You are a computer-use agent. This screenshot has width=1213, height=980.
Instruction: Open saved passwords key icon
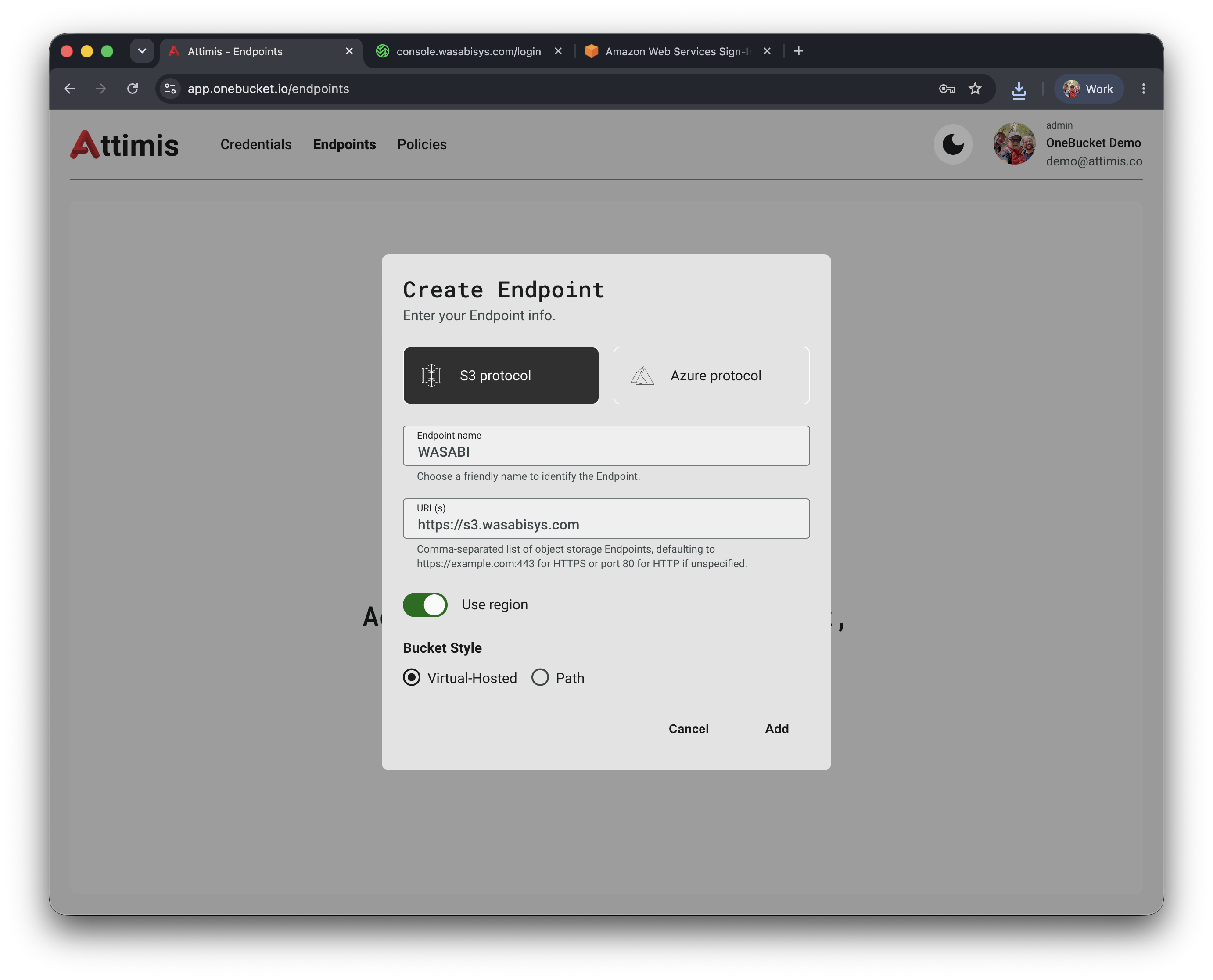pyautogui.click(x=947, y=89)
